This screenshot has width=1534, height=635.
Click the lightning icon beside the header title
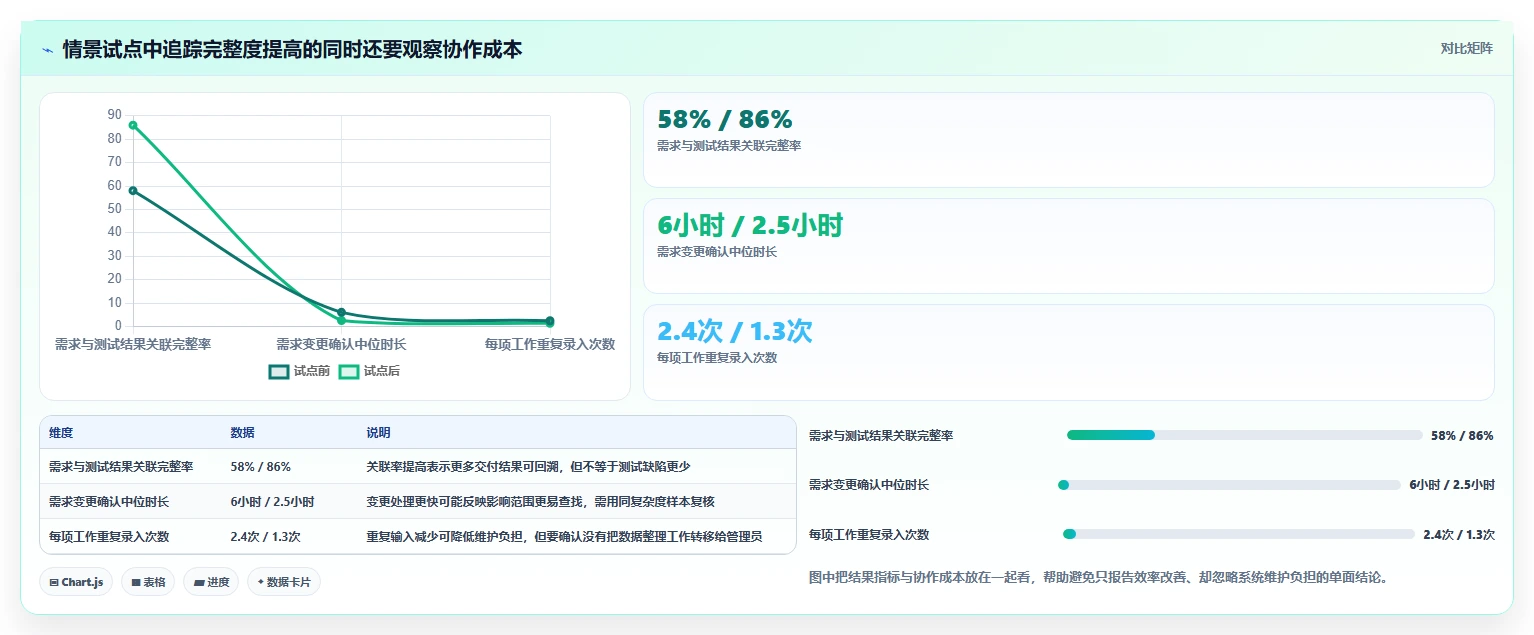tap(48, 50)
